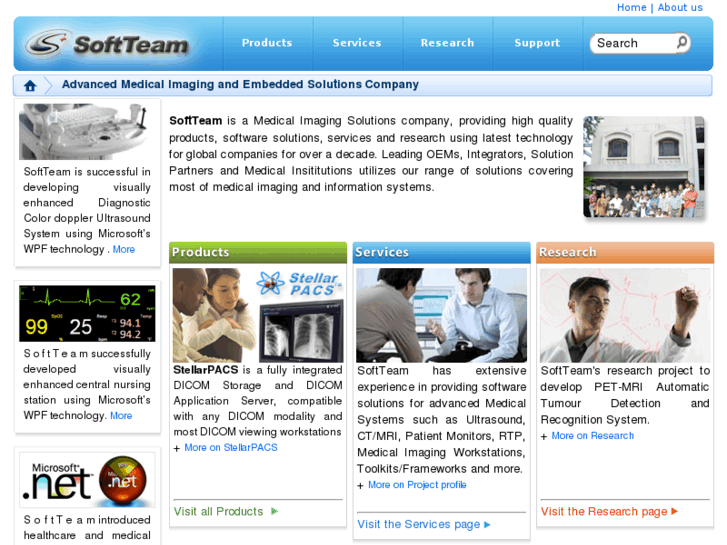Click the ultrasound machine thumbnail
The width and height of the screenshot is (727, 545).
(87, 132)
